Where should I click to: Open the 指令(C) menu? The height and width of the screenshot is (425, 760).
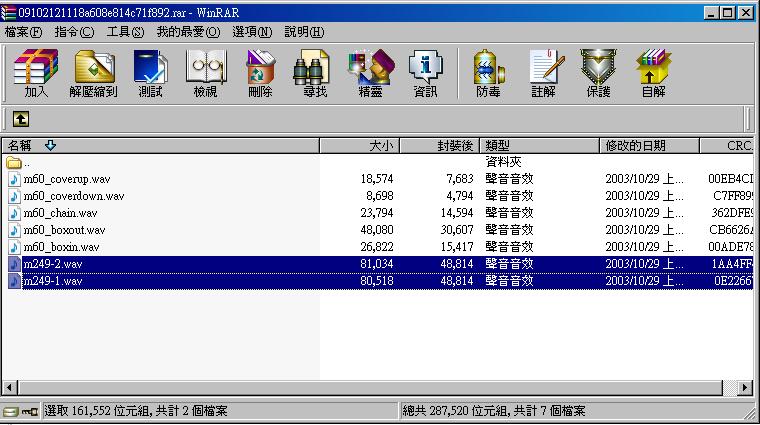point(74,32)
